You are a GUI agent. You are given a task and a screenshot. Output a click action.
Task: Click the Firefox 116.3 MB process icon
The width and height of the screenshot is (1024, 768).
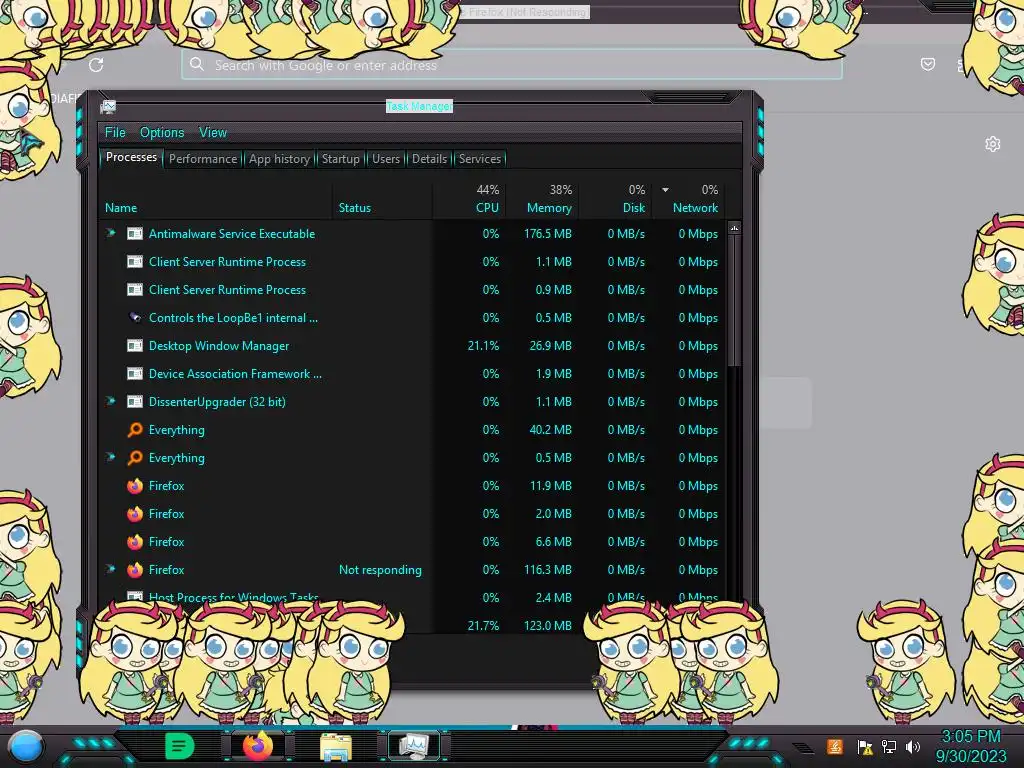tap(135, 570)
